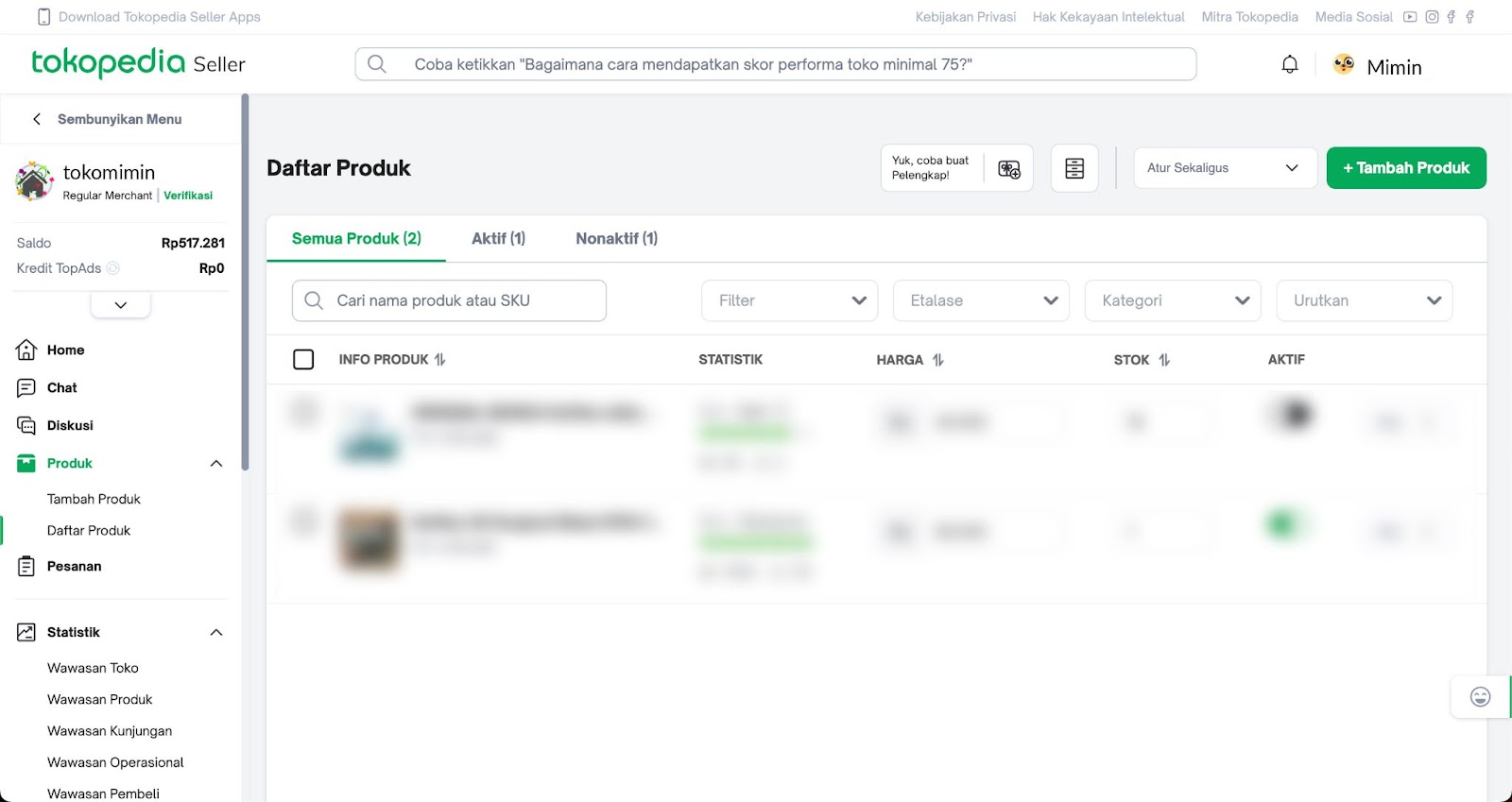The image size is (1512, 802).
Task: Open Daftar Produk in the sidebar
Action: click(x=89, y=530)
